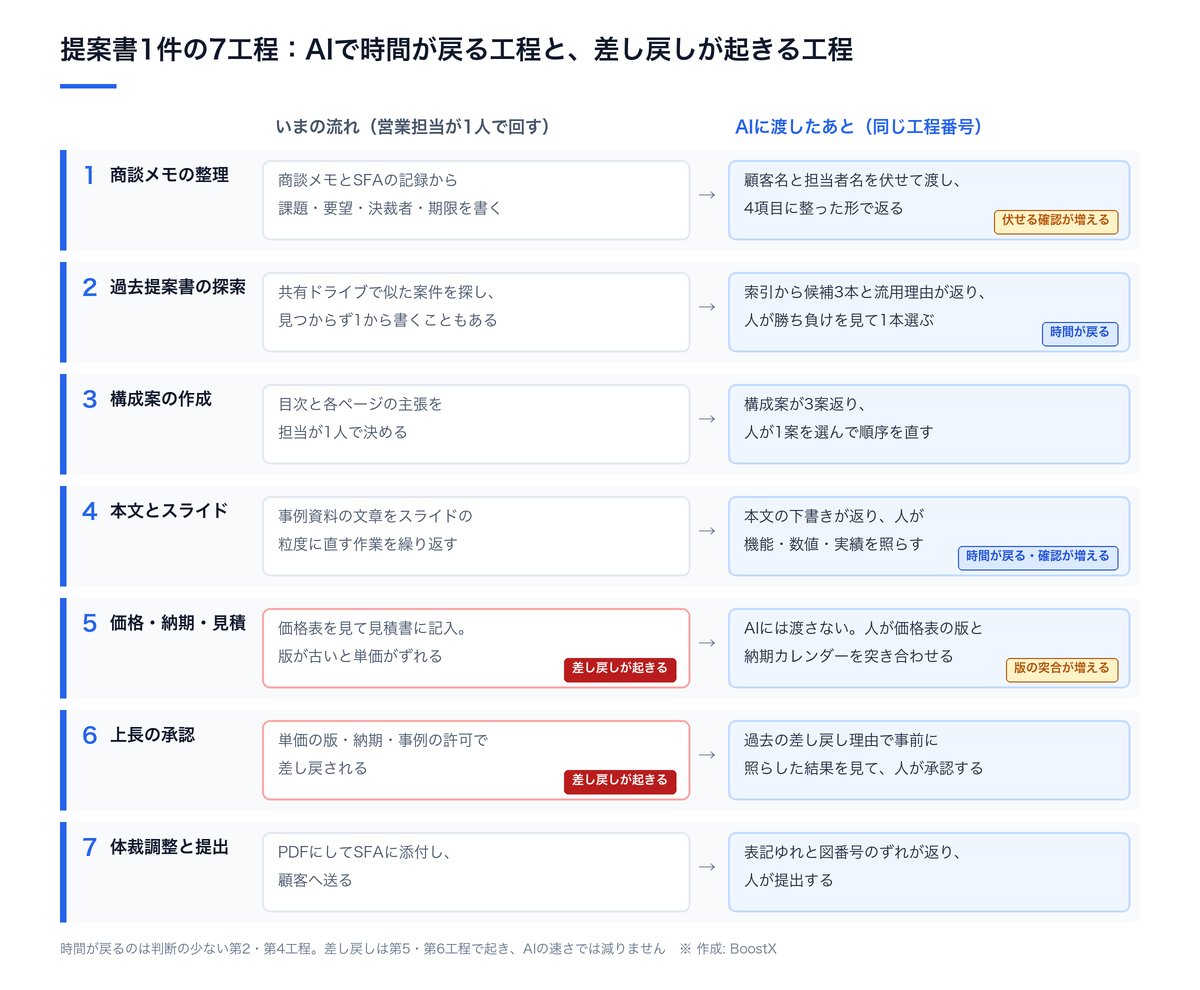
Task: Select the box reading PDFにしてSFAに添付し
Action: [x=476, y=872]
